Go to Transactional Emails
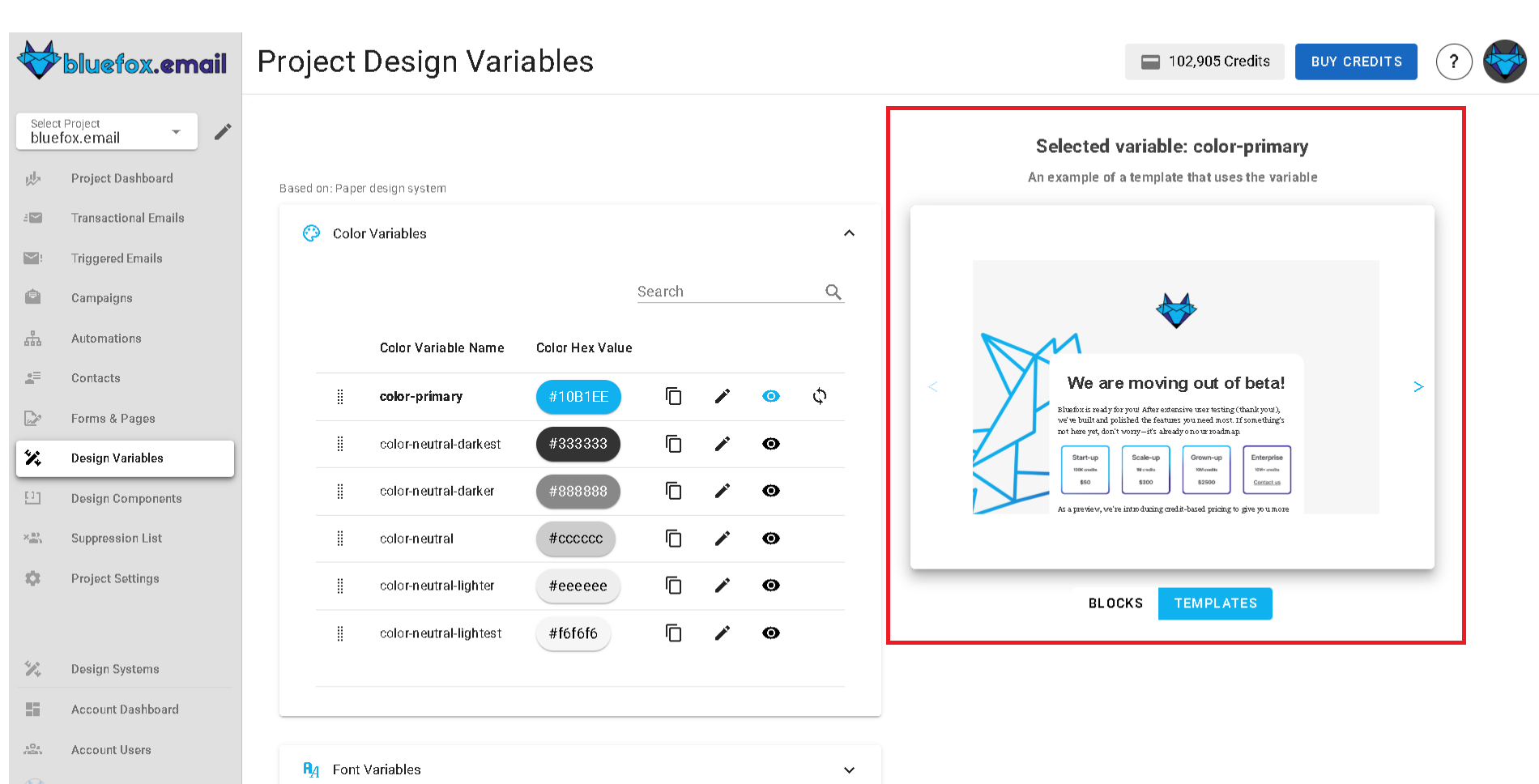 point(125,218)
